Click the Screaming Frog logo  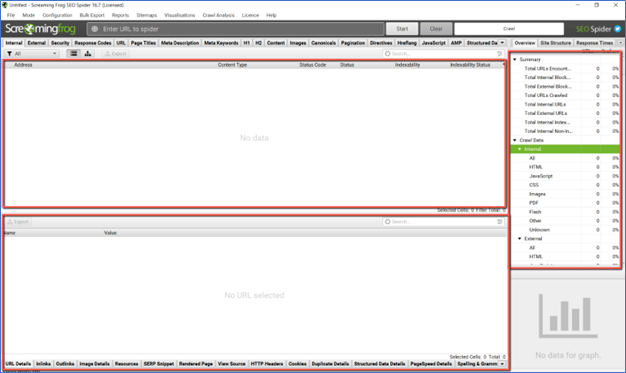(40, 29)
